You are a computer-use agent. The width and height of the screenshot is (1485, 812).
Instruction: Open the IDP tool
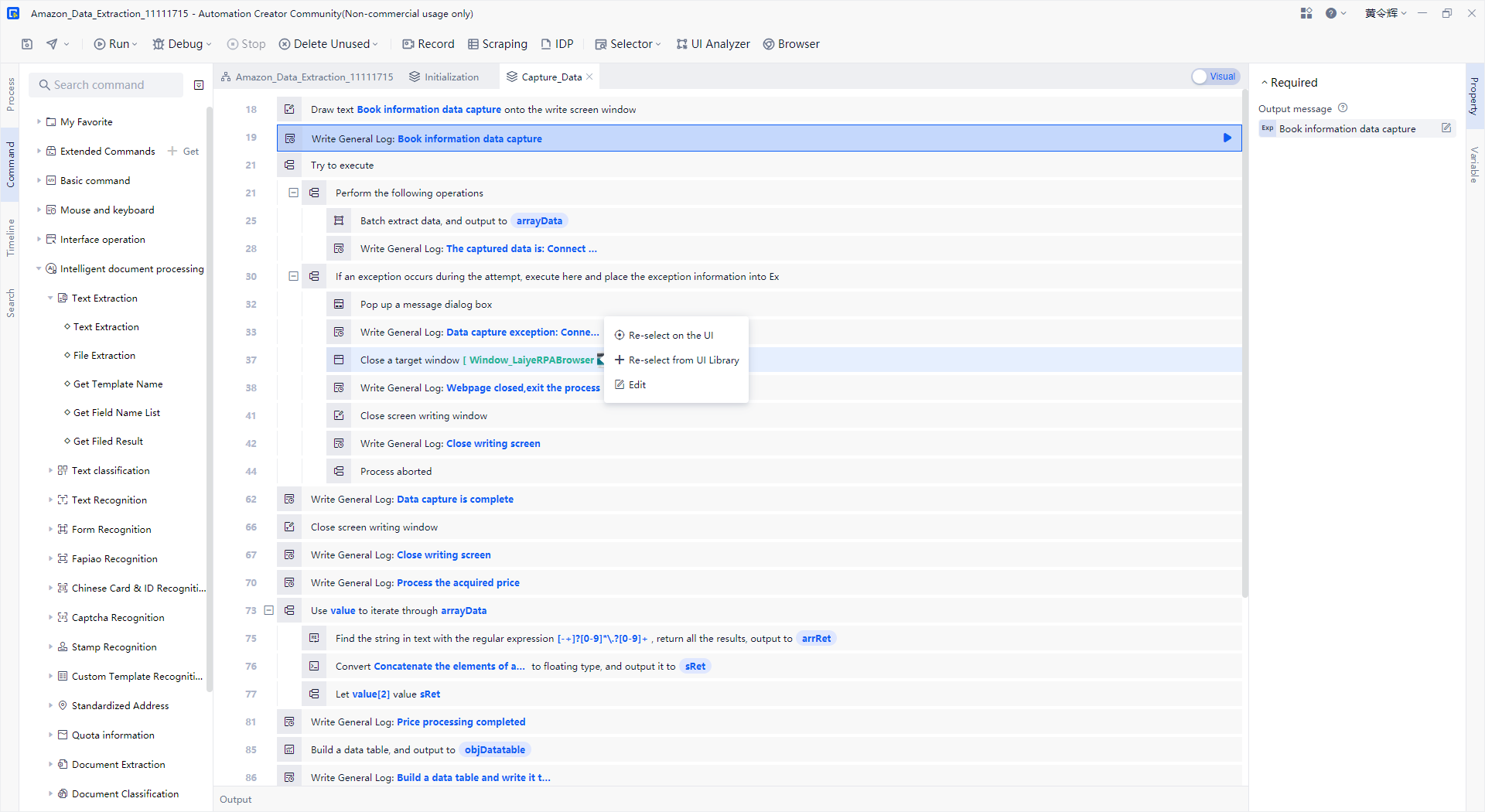557,44
